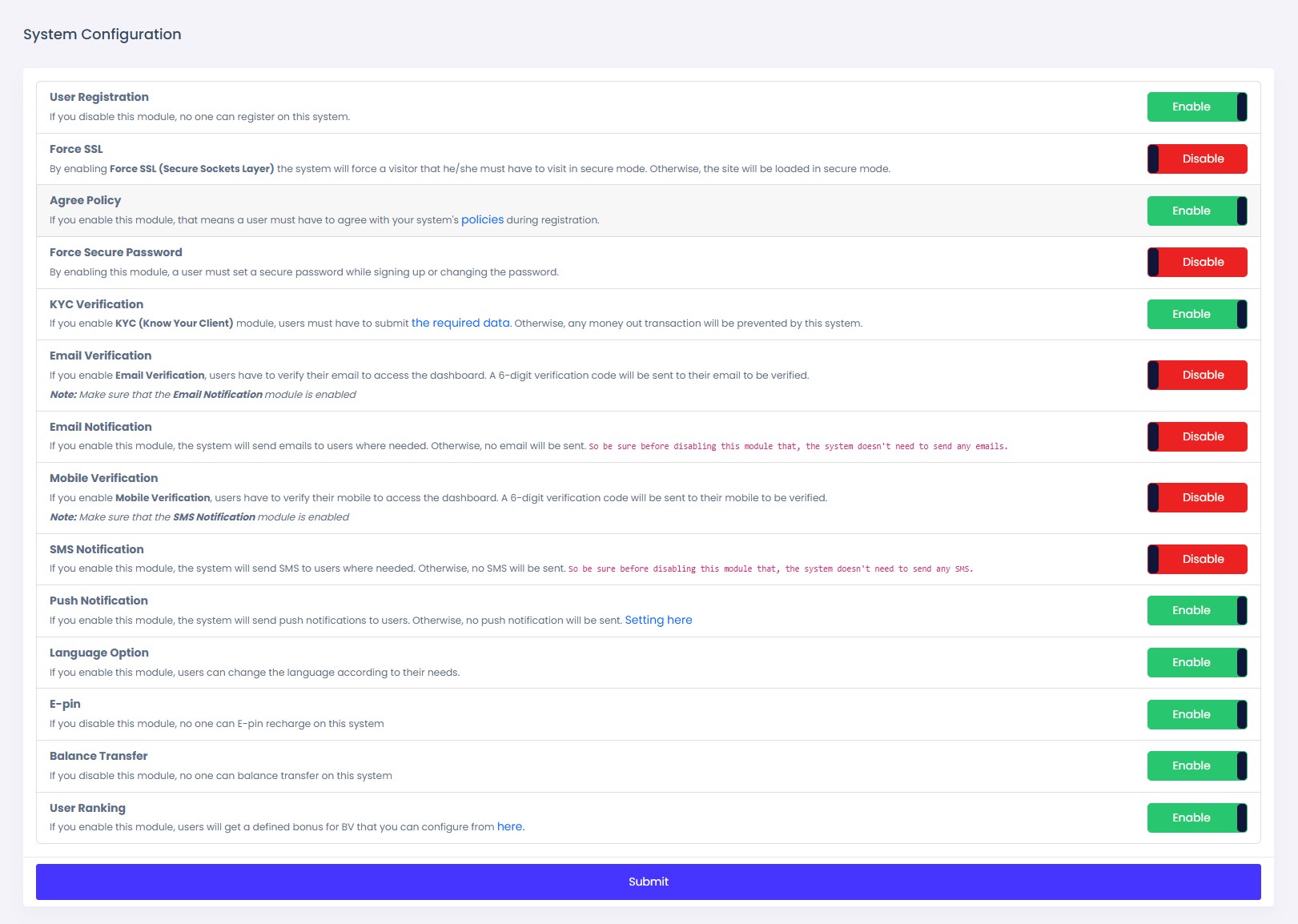Screen dimensions: 1298x924
Task: Toggle the KYC Verification Enable switch
Action: (1197, 314)
